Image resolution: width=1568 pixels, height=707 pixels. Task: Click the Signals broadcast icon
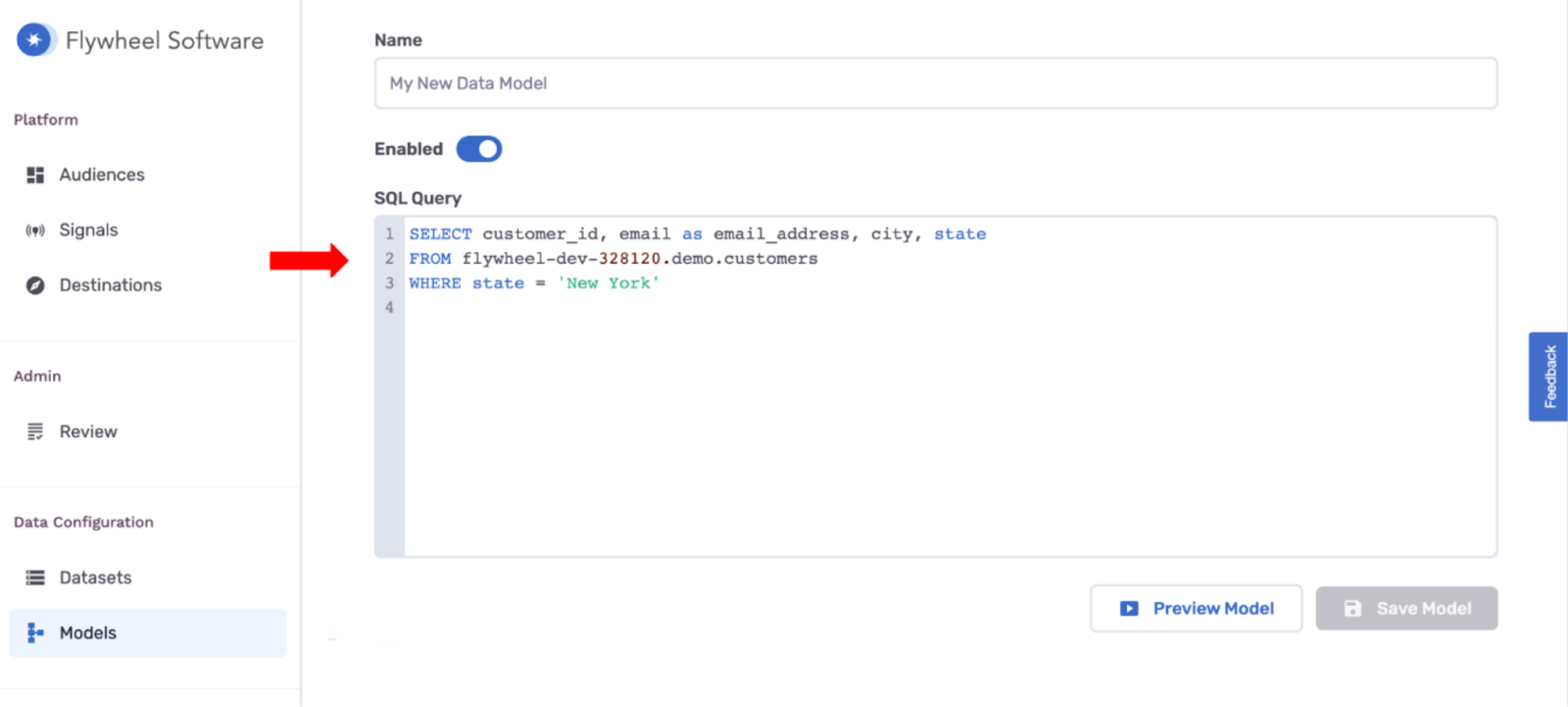click(x=35, y=230)
